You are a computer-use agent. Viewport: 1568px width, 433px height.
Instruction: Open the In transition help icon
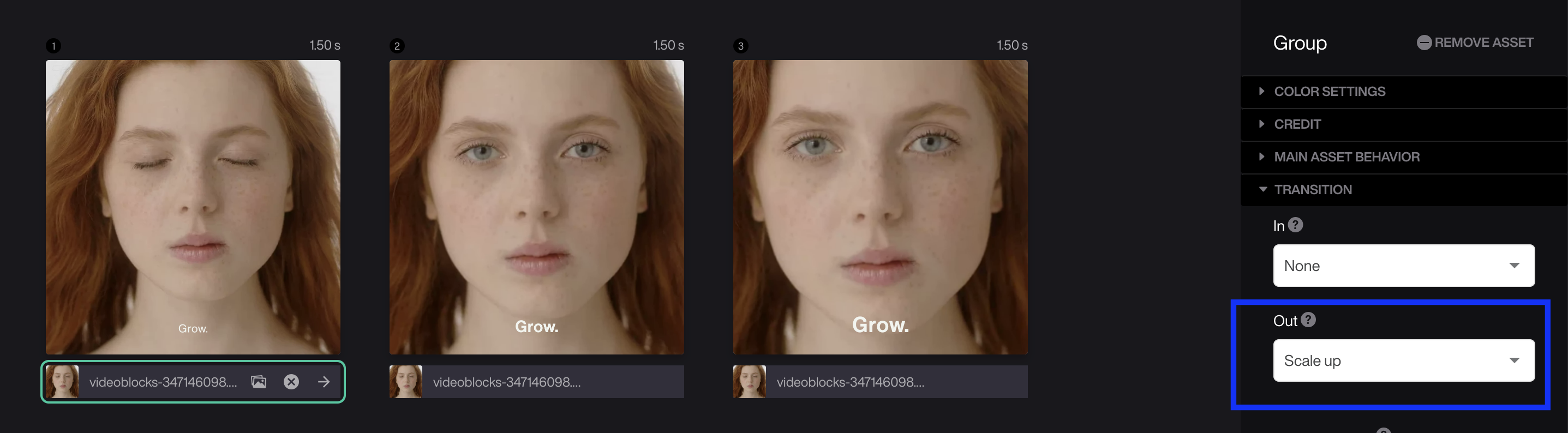click(x=1296, y=225)
